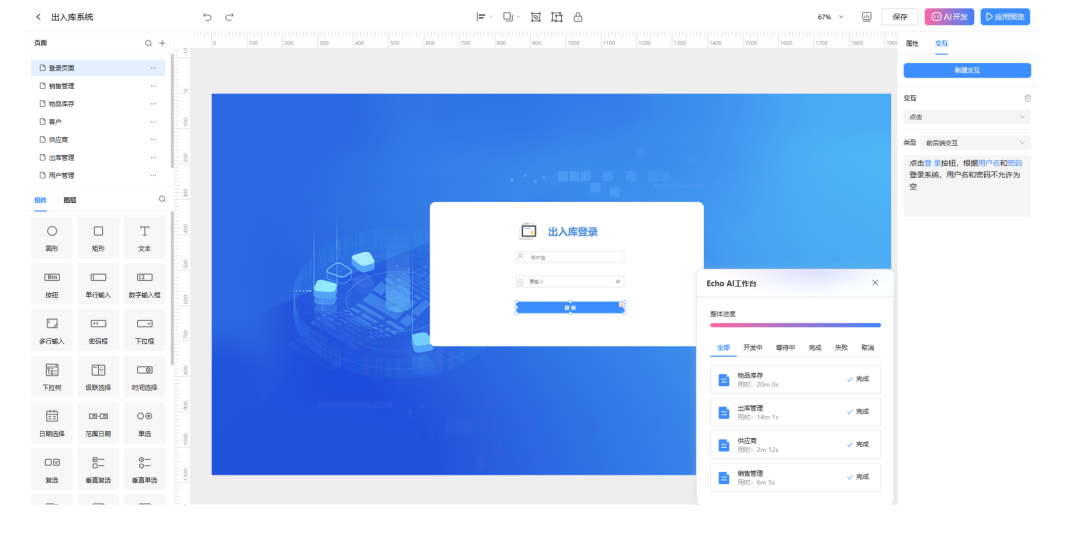
Task: Pick the 多行输入 component
Action: point(52,329)
